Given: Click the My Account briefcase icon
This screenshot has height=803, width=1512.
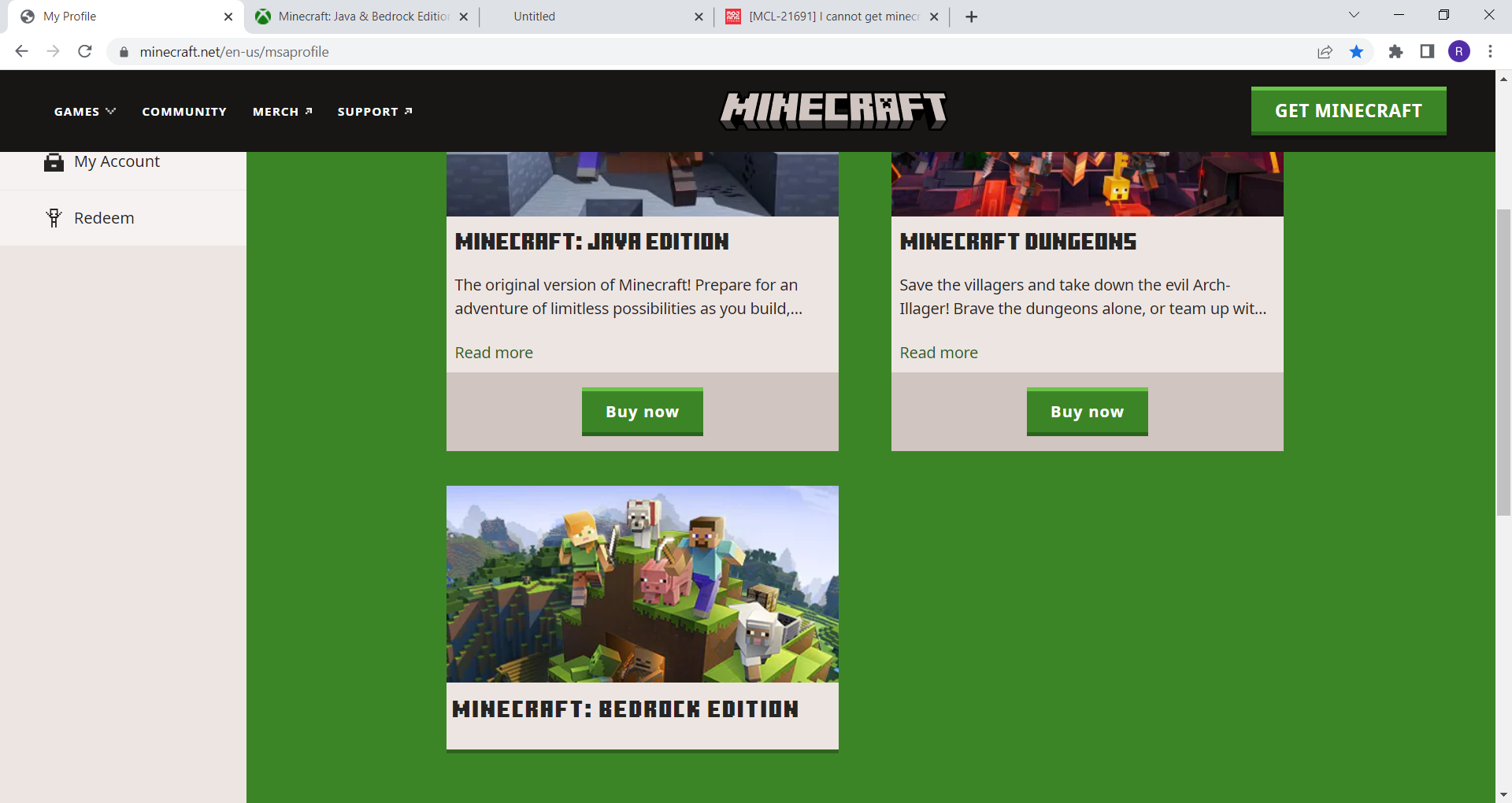Looking at the screenshot, I should coord(54,162).
